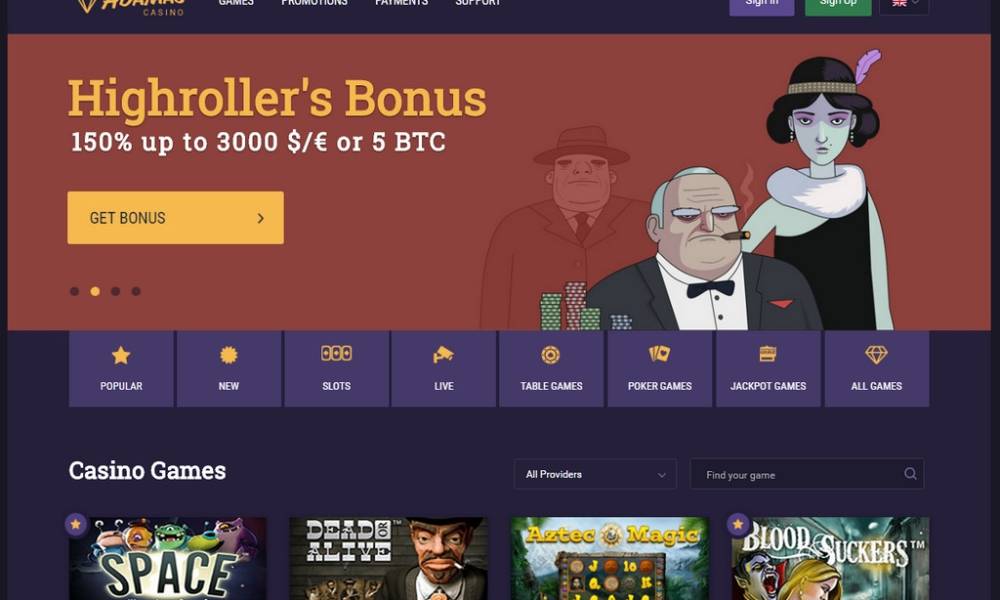Open the Jackpot Games category
This screenshot has width=1000, height=600.
[768, 369]
